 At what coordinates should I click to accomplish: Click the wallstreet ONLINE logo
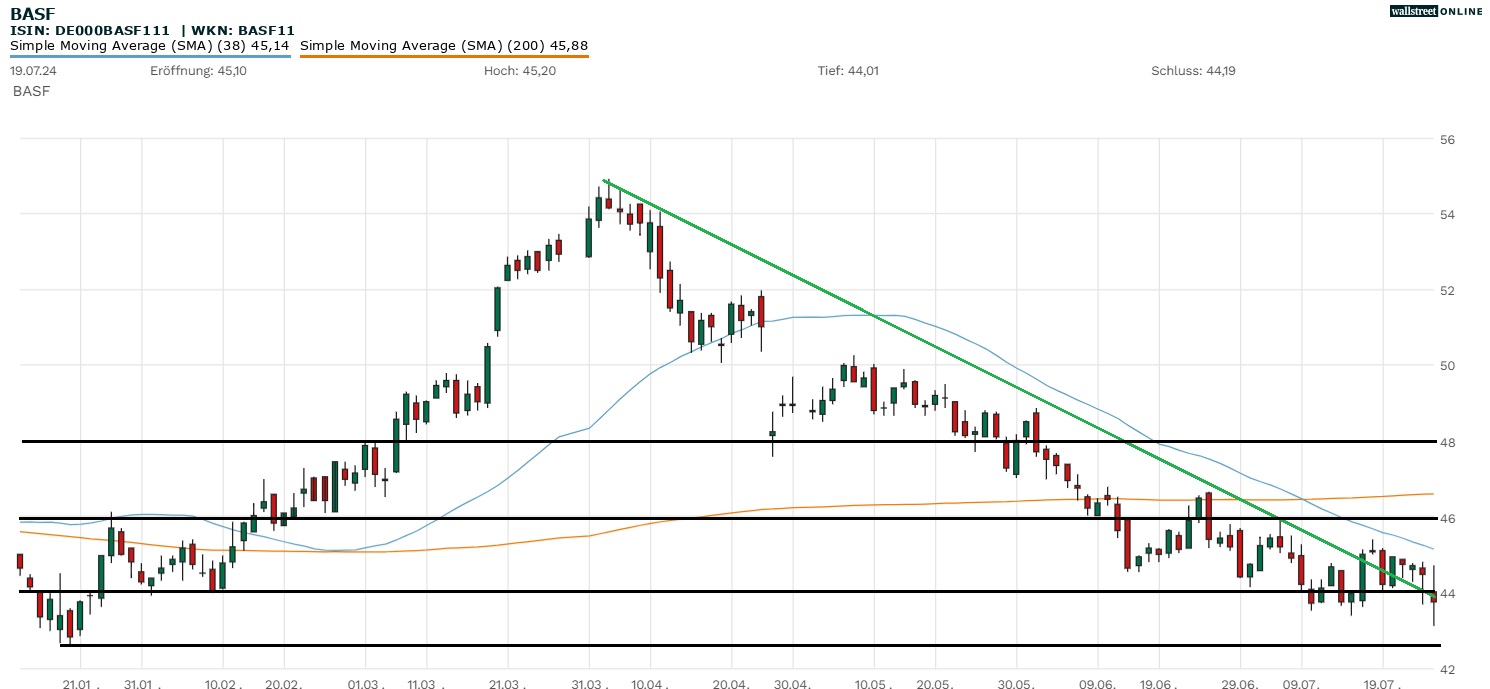point(1434,11)
